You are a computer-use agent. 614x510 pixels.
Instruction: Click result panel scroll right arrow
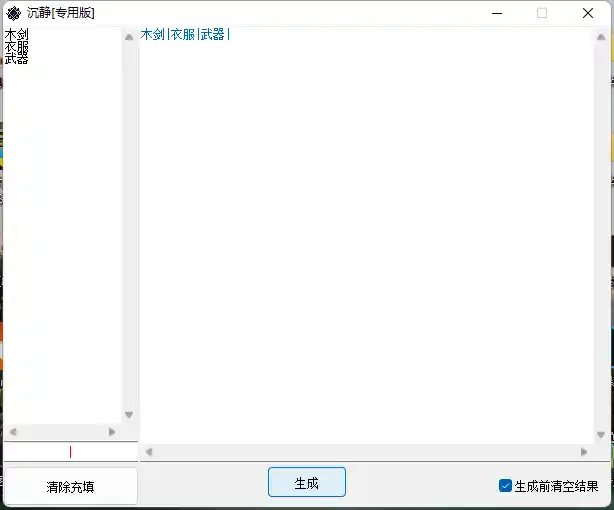[x=583, y=452]
